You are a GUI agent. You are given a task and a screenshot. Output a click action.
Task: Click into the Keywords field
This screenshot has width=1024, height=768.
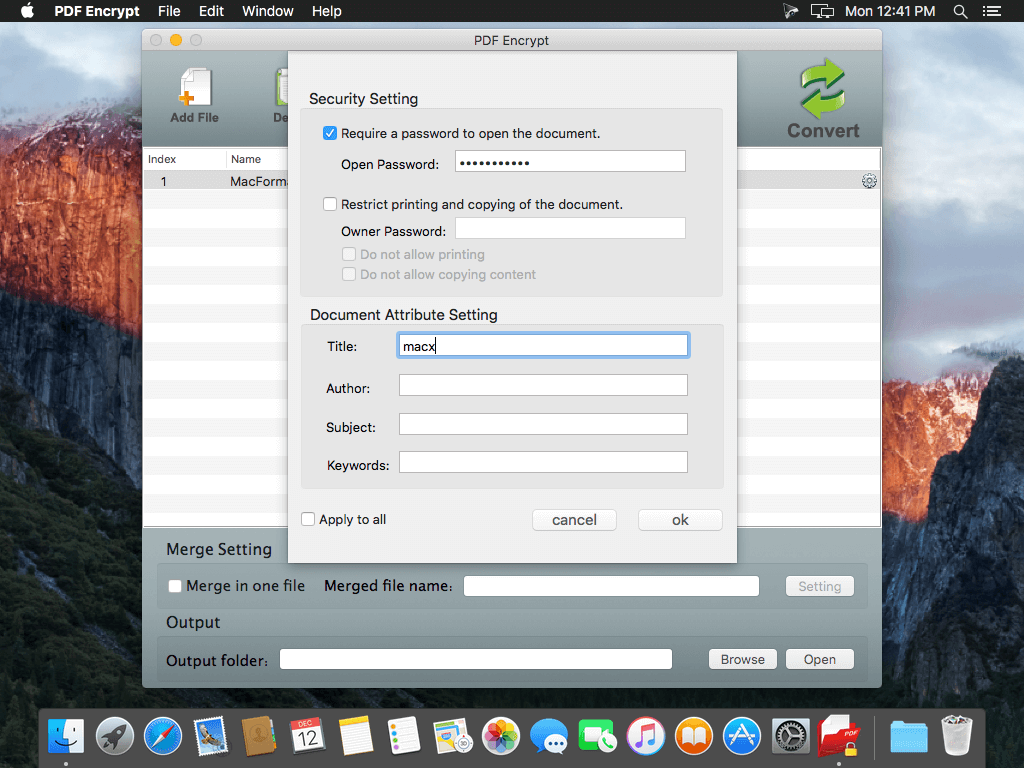(543, 462)
